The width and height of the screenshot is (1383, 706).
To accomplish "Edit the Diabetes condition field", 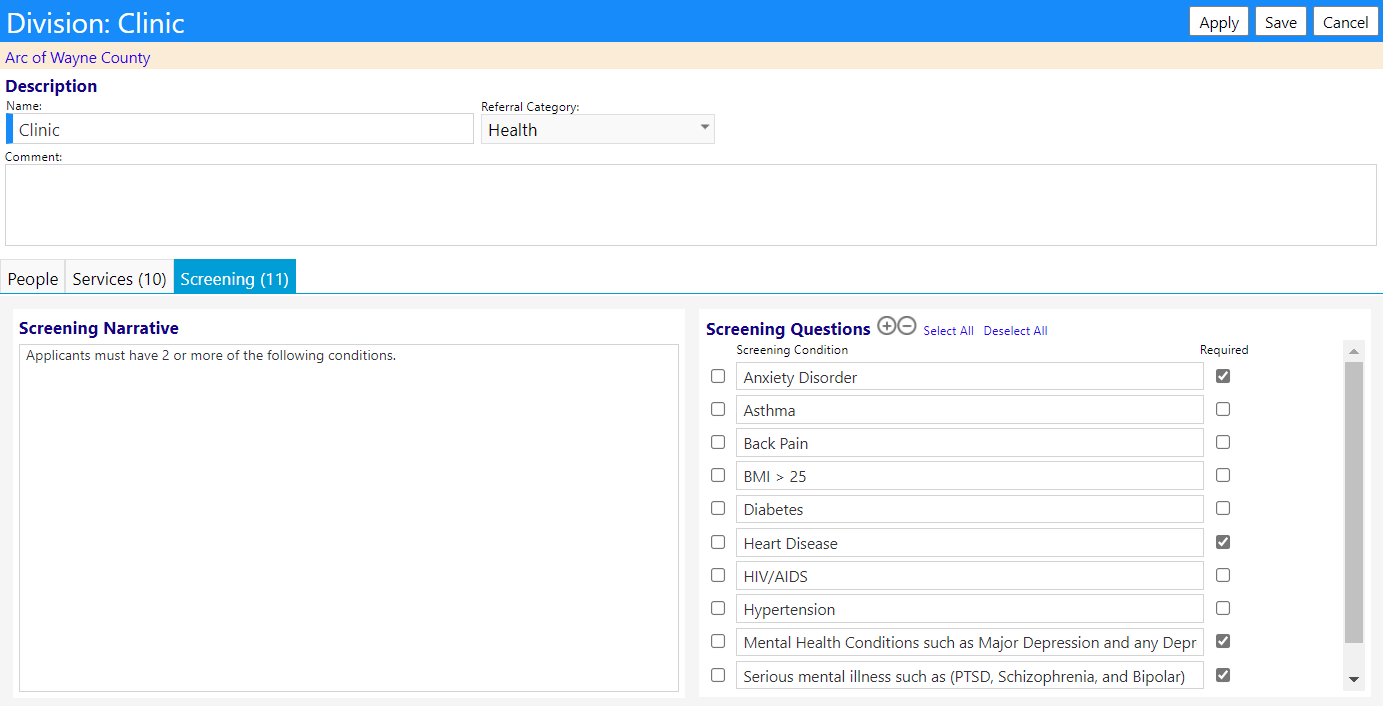I will point(970,509).
